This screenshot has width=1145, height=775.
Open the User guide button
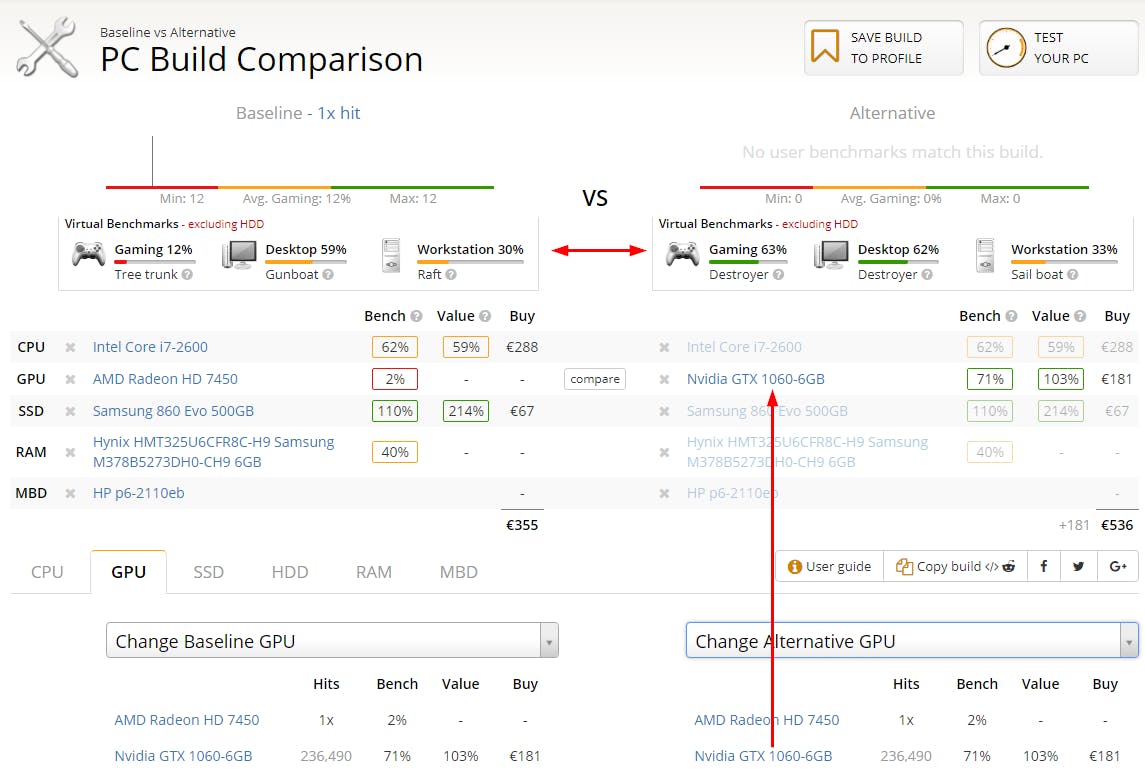(x=830, y=566)
